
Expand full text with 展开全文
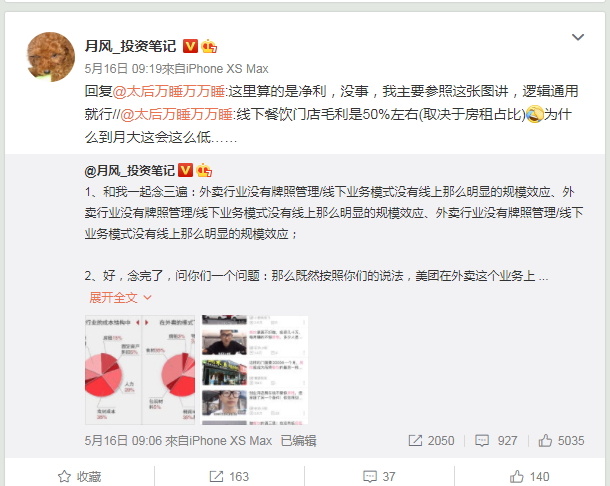120,298
